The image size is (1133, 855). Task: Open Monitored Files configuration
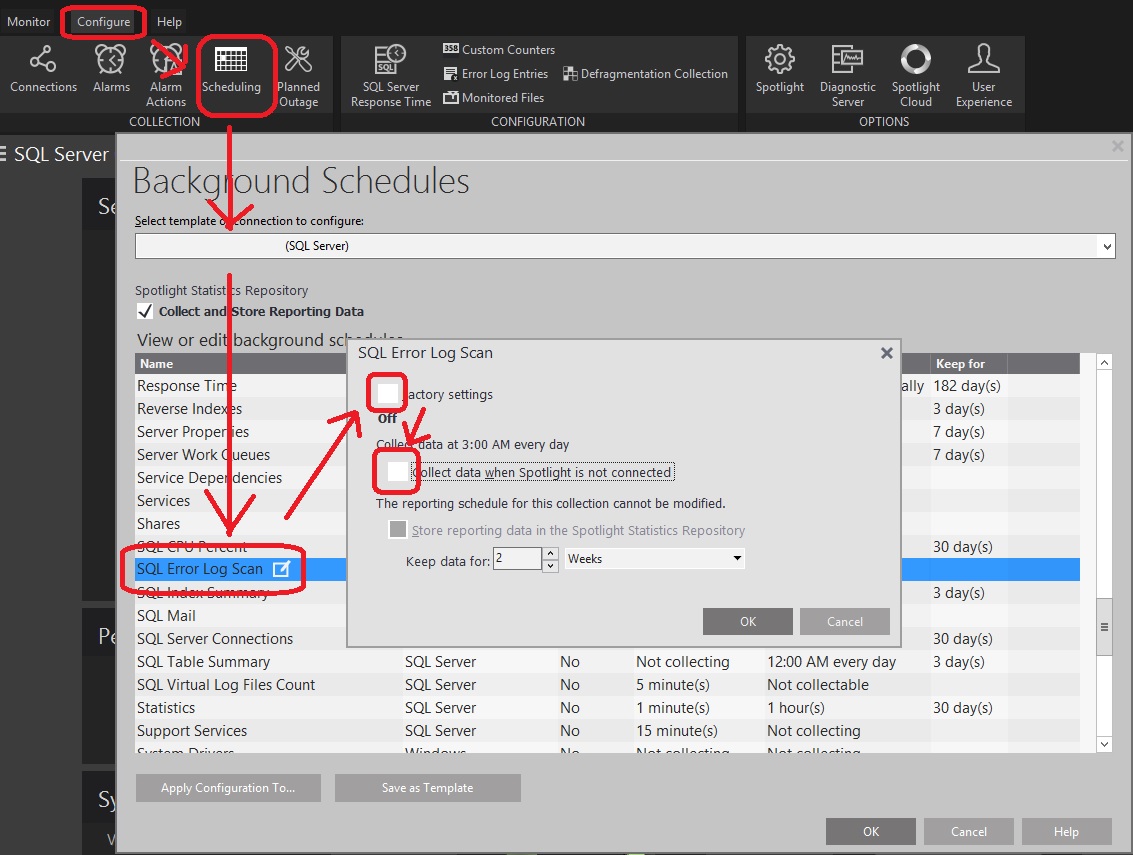tap(494, 98)
